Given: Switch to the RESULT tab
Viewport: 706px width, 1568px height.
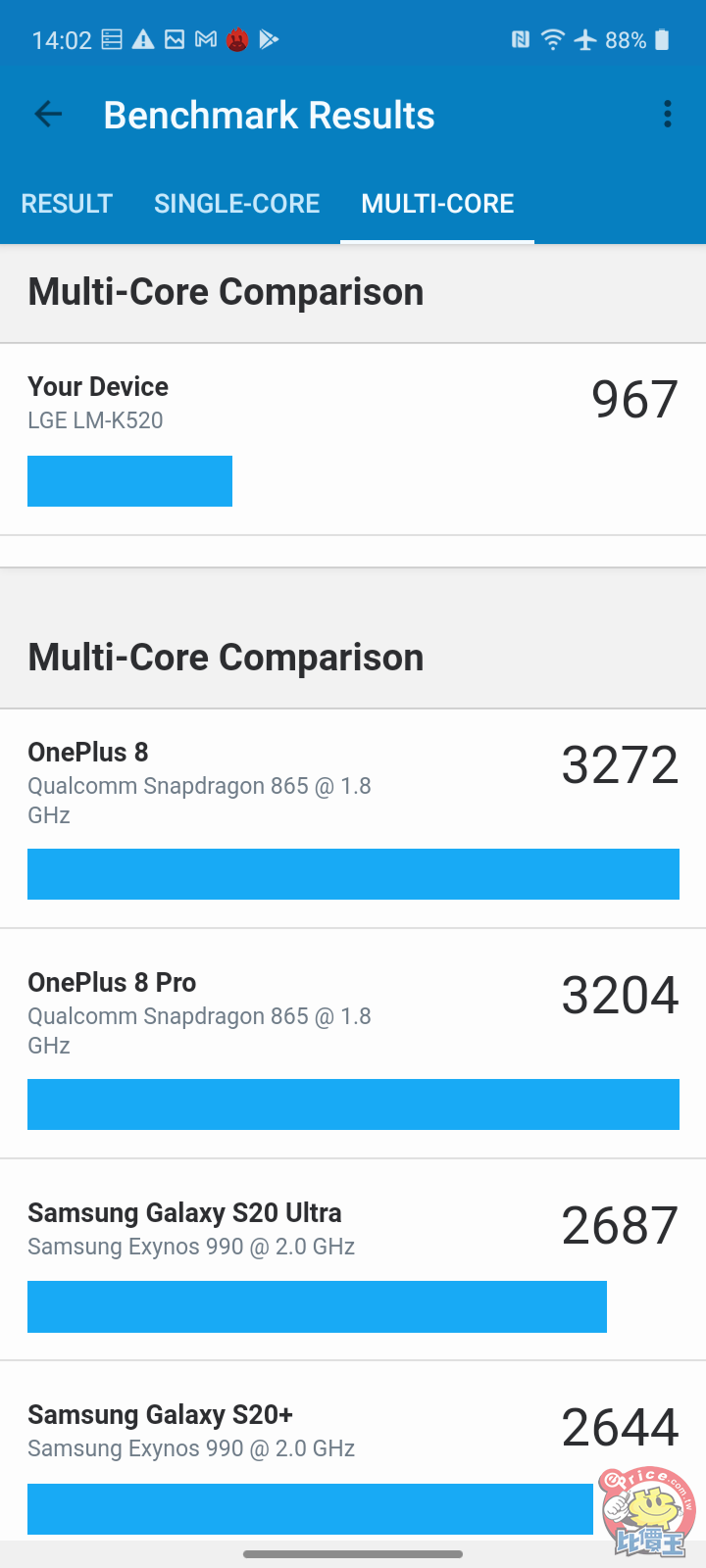Looking at the screenshot, I should tap(67, 204).
